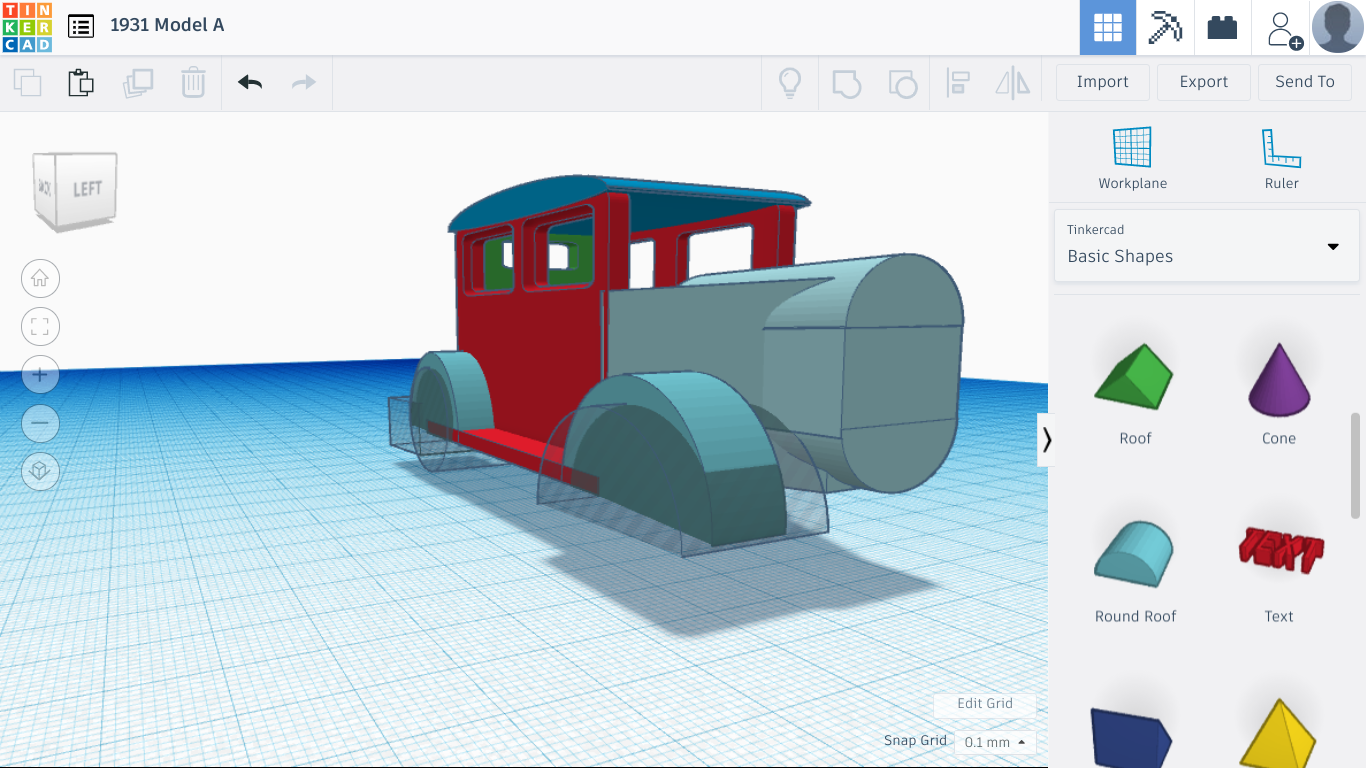Select the Workplane tool

[x=1133, y=158]
